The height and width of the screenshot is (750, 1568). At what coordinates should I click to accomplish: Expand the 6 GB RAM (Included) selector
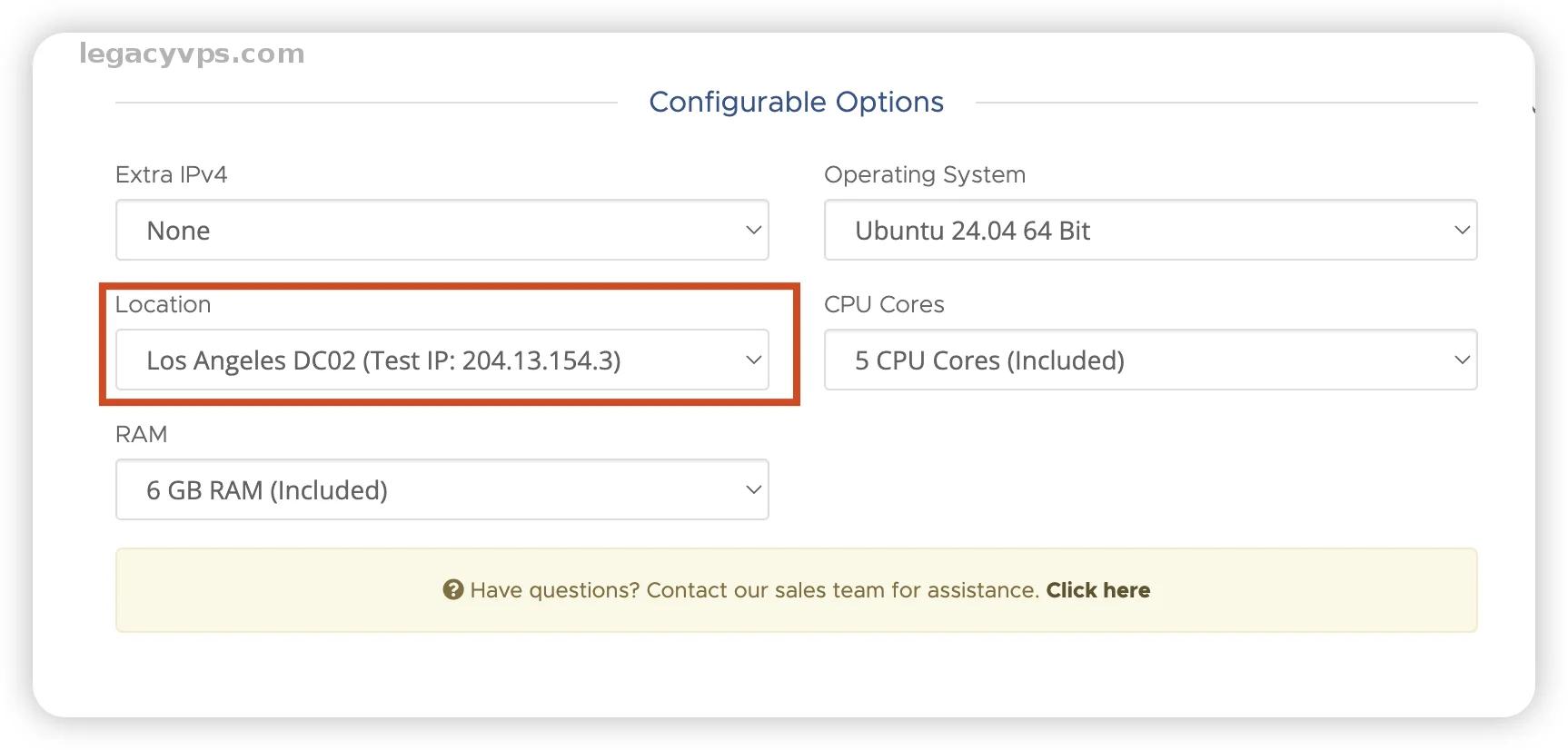442,490
